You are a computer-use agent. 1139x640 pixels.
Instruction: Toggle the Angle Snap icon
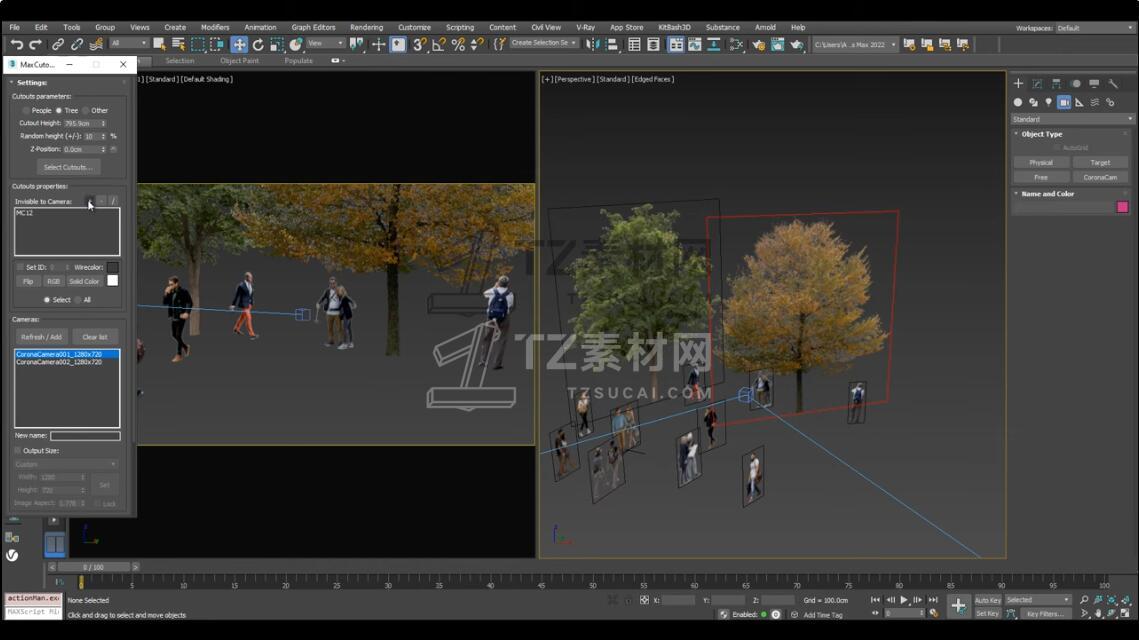click(x=439, y=44)
